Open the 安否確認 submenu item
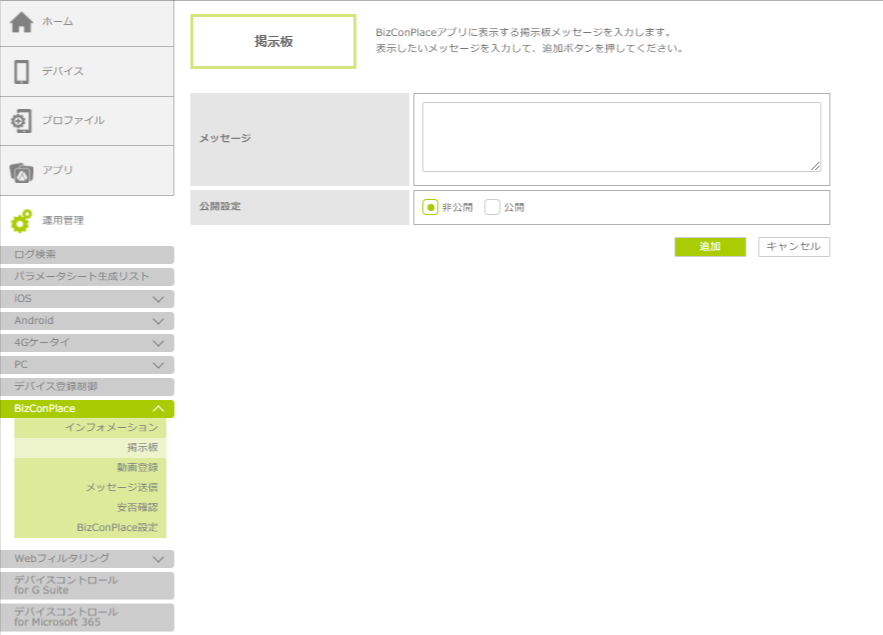This screenshot has height=635, width=883. 136,507
